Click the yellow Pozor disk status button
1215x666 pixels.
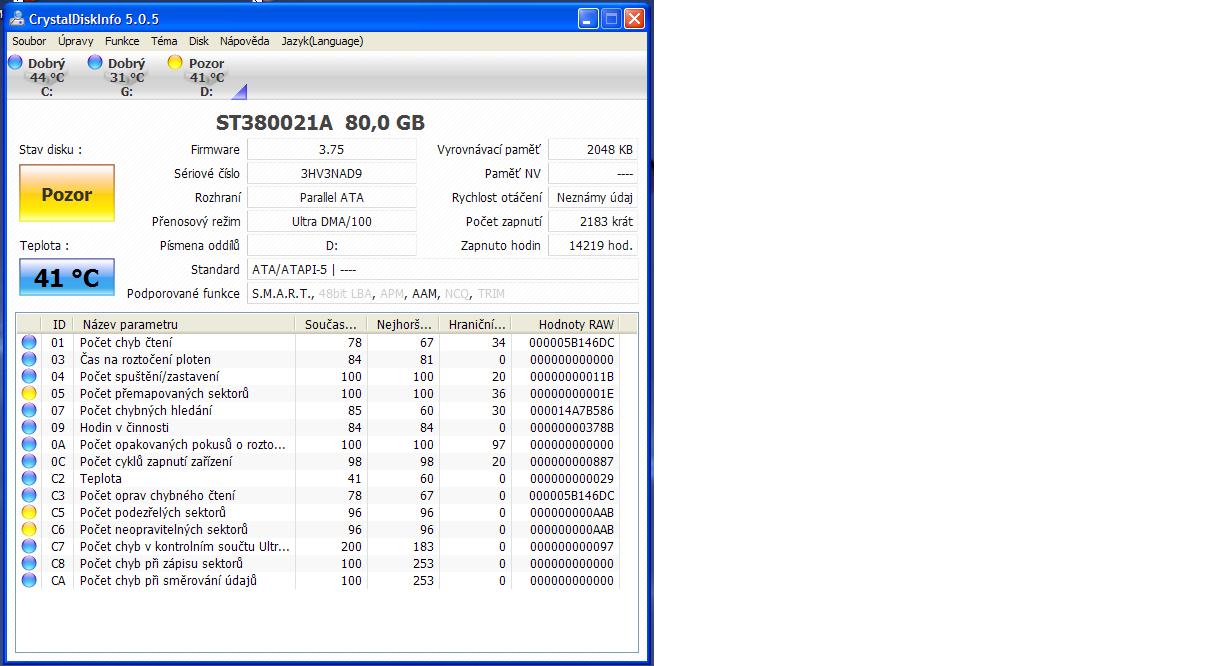pos(67,194)
